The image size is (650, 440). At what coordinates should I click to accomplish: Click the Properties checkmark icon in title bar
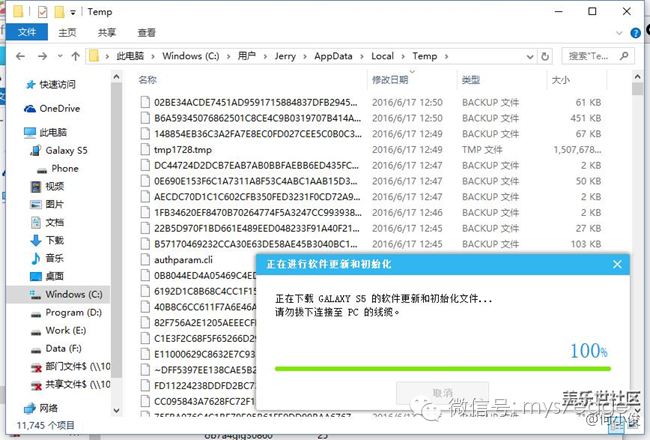(x=42, y=12)
